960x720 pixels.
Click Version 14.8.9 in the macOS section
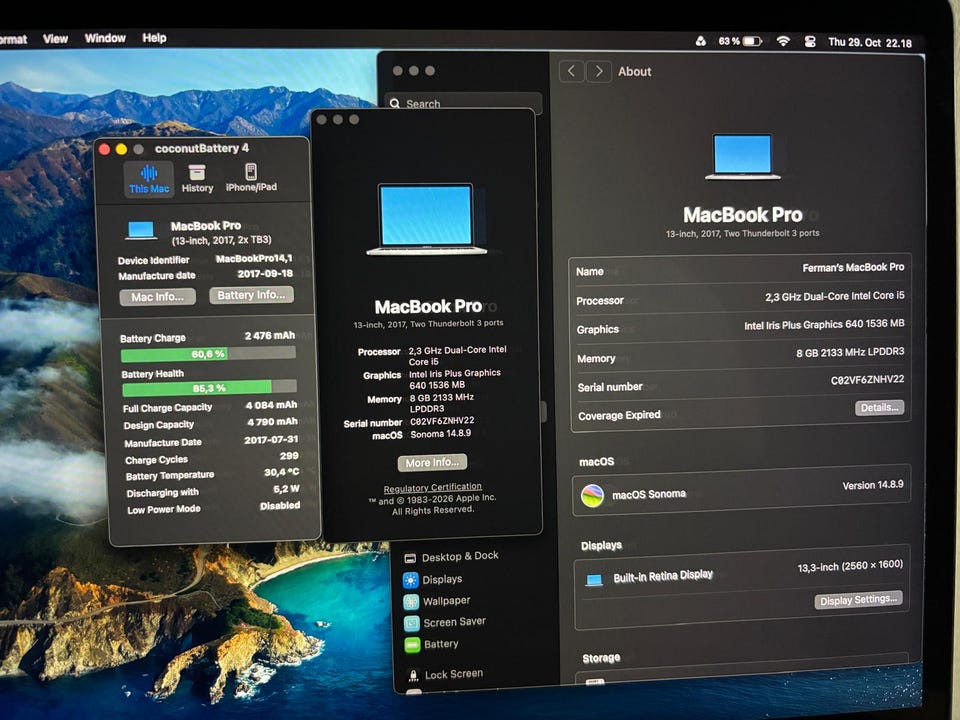872,486
